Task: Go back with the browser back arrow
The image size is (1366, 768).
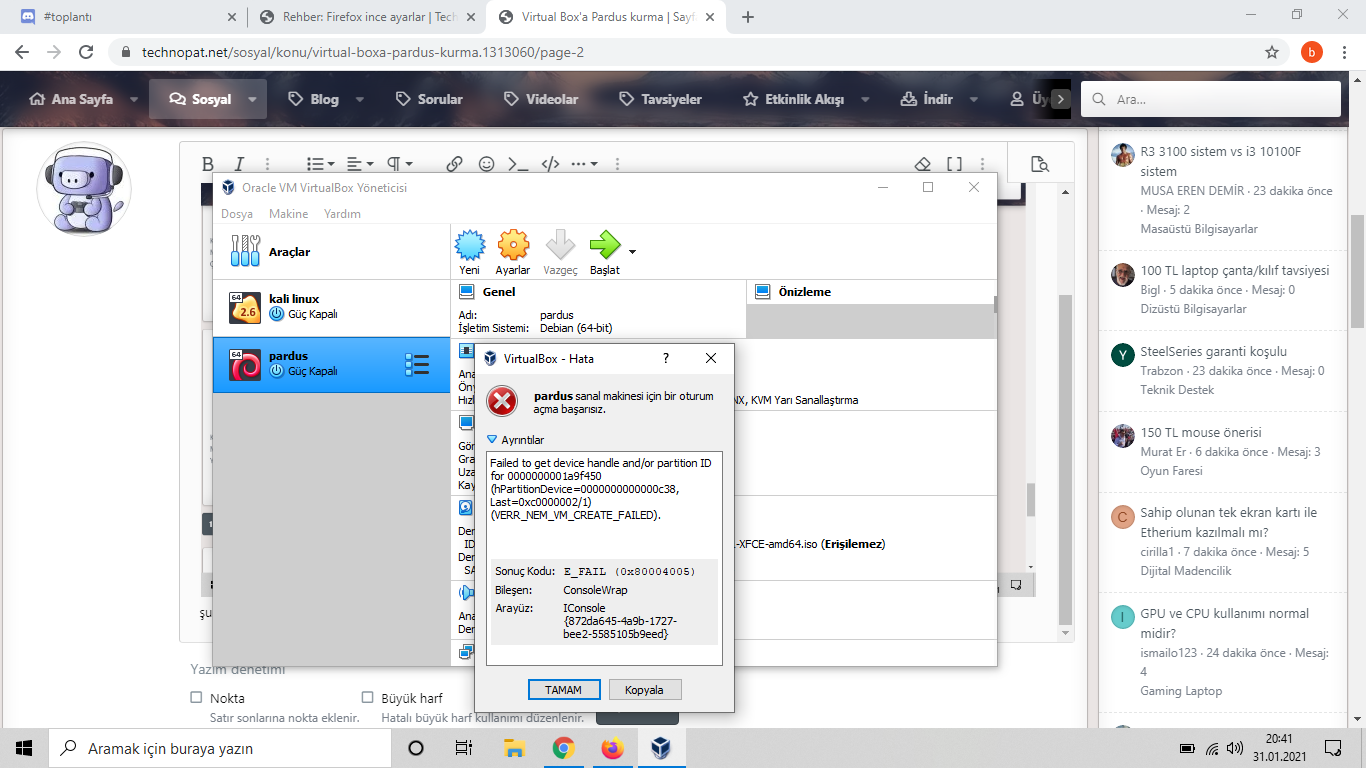Action: tap(22, 52)
